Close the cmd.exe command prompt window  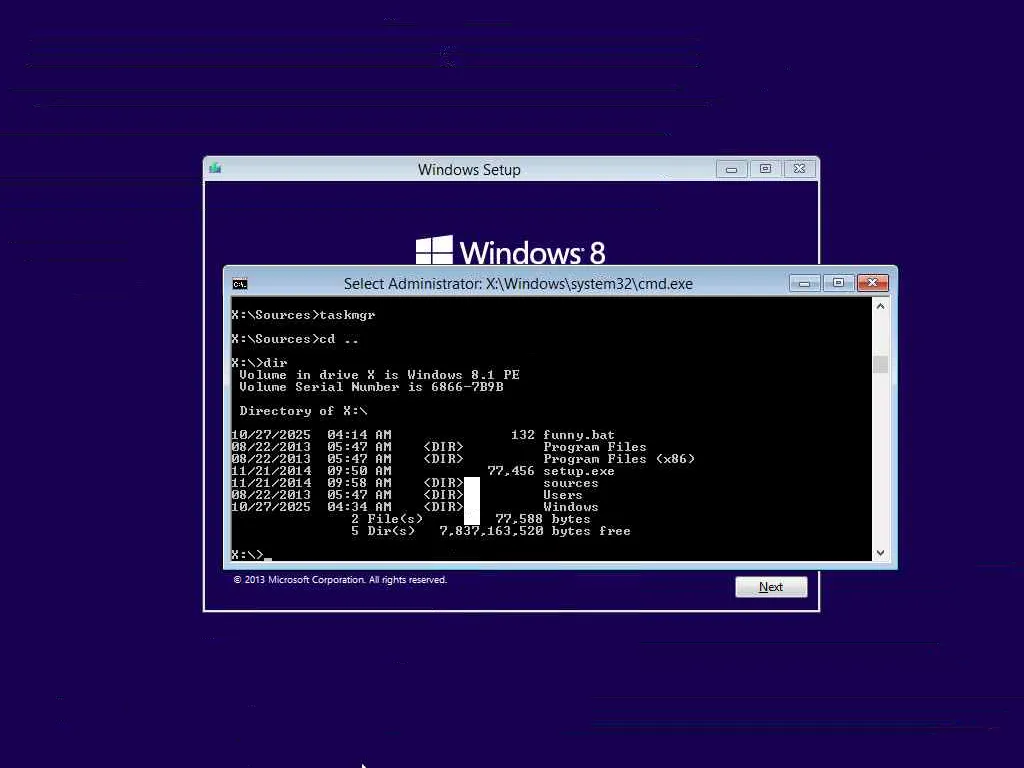(x=872, y=283)
